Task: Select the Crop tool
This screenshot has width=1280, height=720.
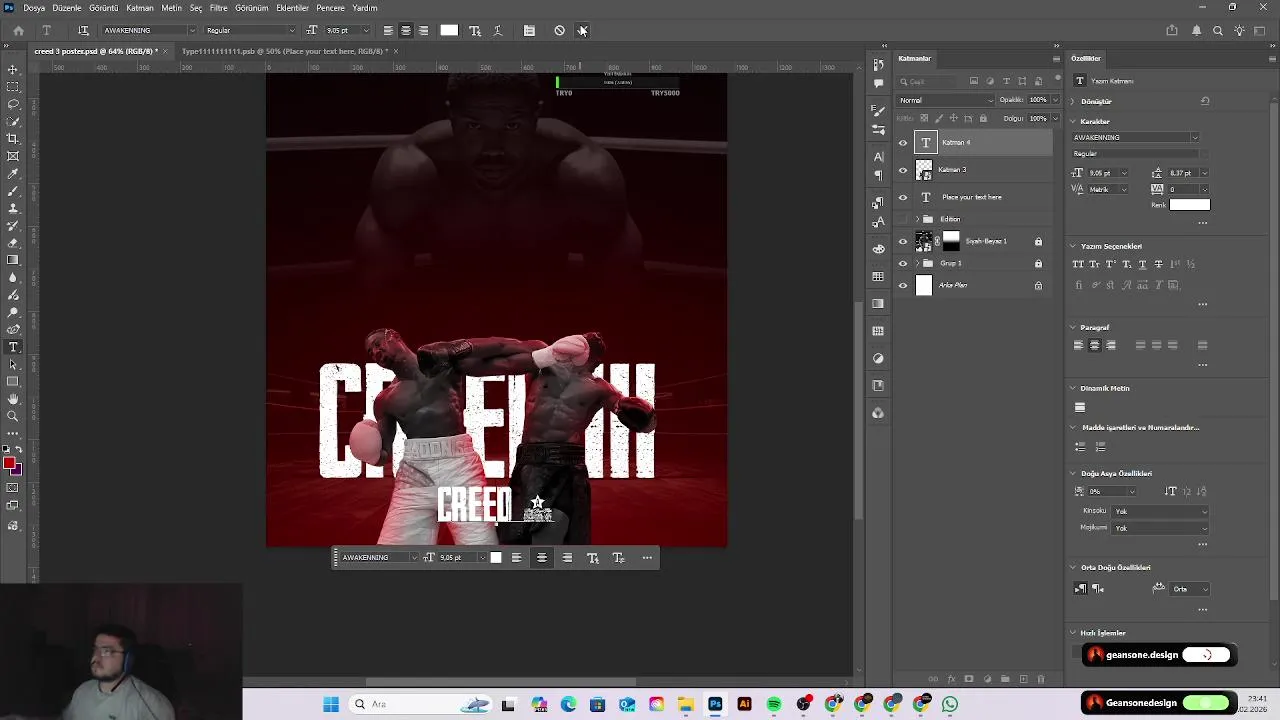Action: (x=13, y=139)
